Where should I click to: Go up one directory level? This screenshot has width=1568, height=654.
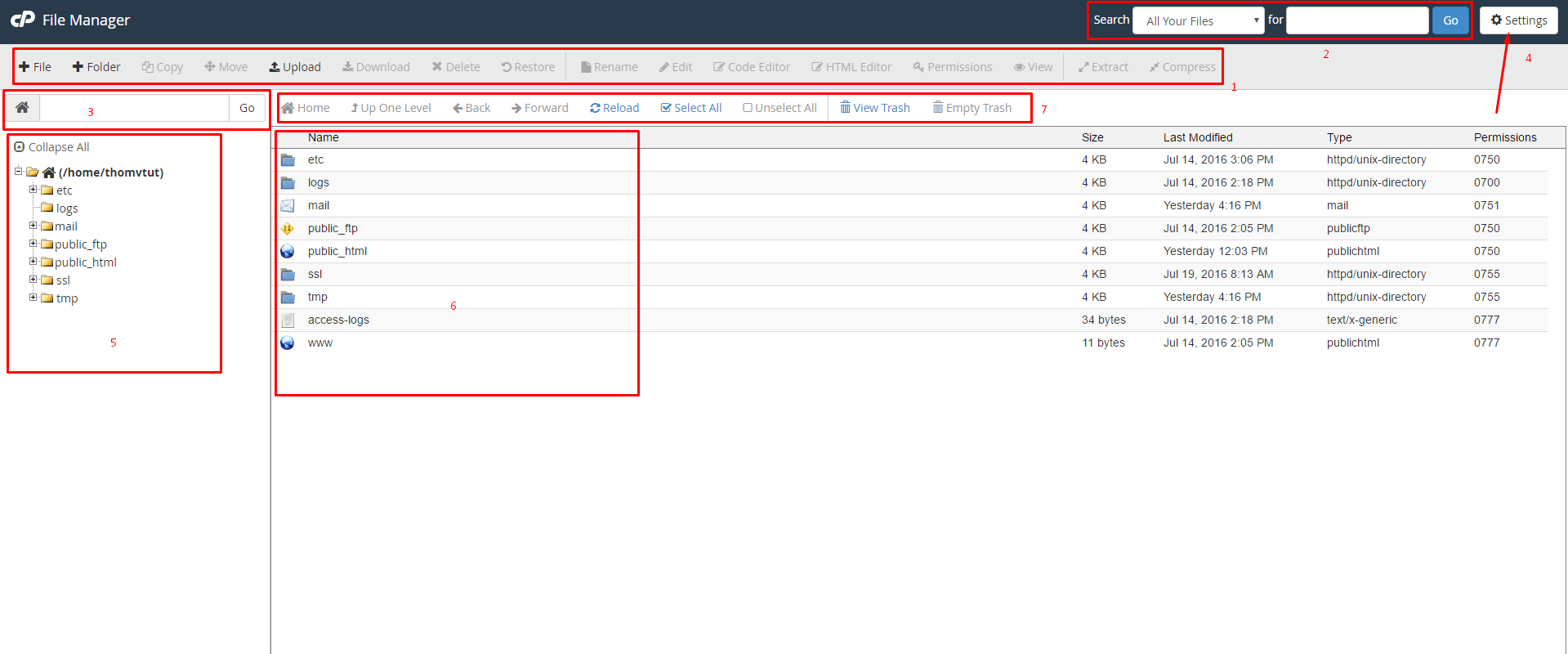391,108
